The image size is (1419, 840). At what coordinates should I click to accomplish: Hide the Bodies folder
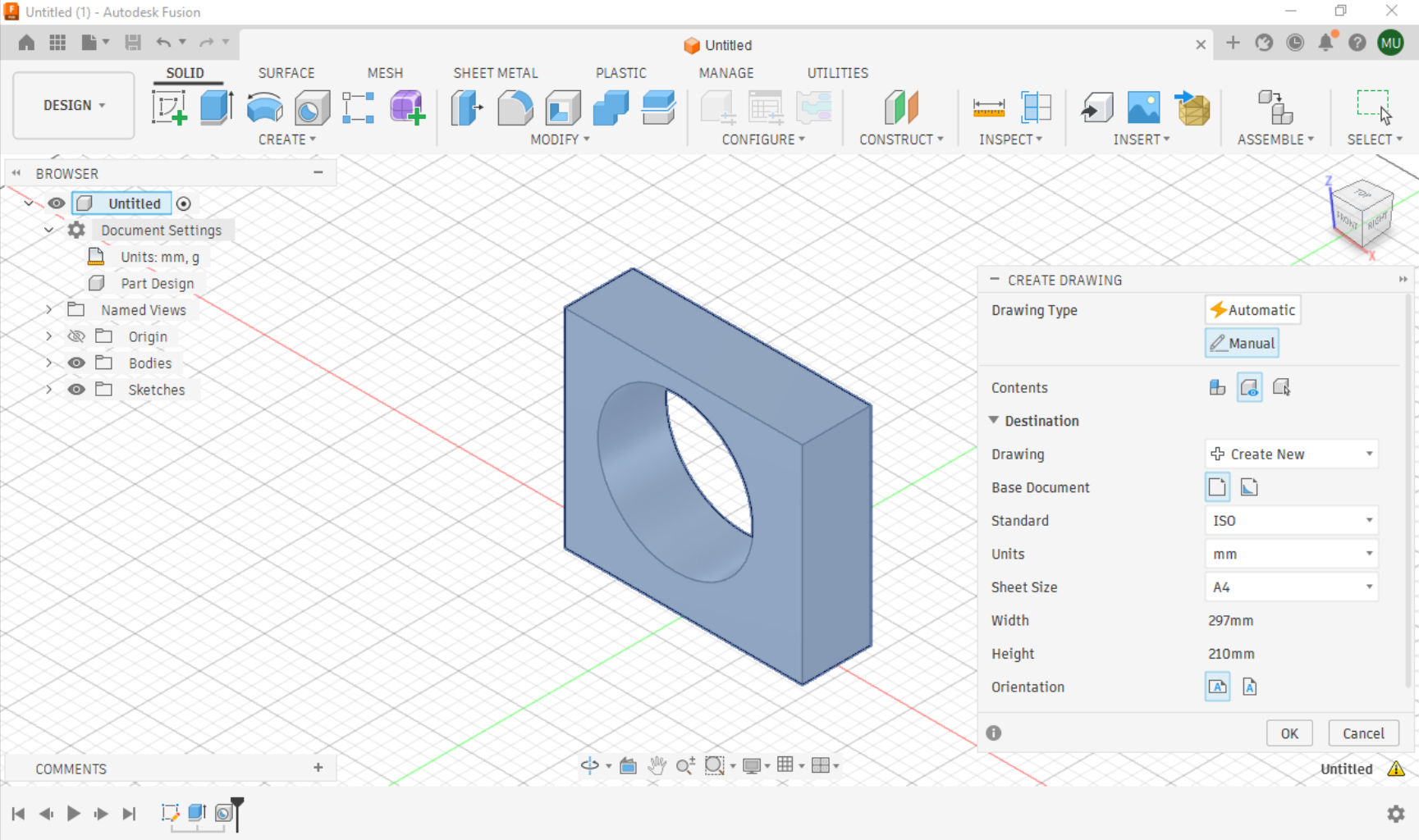click(x=76, y=363)
